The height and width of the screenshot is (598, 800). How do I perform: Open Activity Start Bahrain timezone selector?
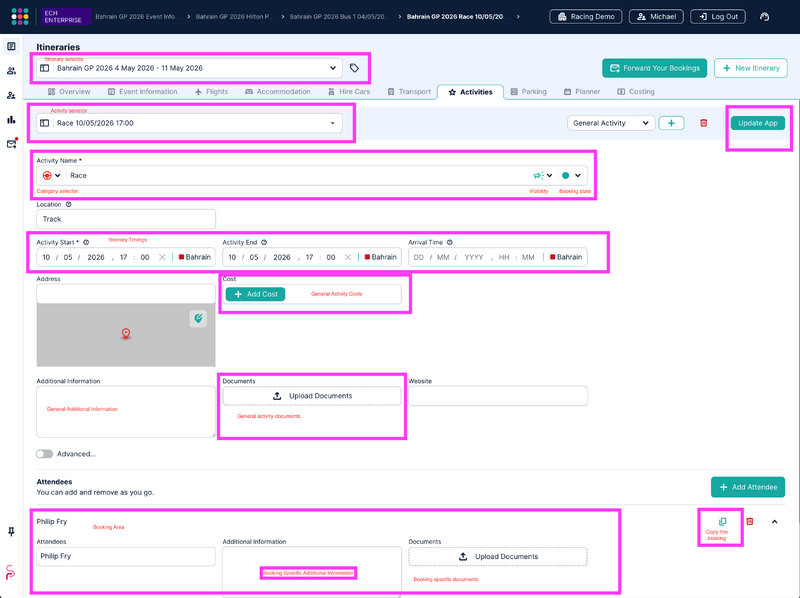[x=194, y=257]
